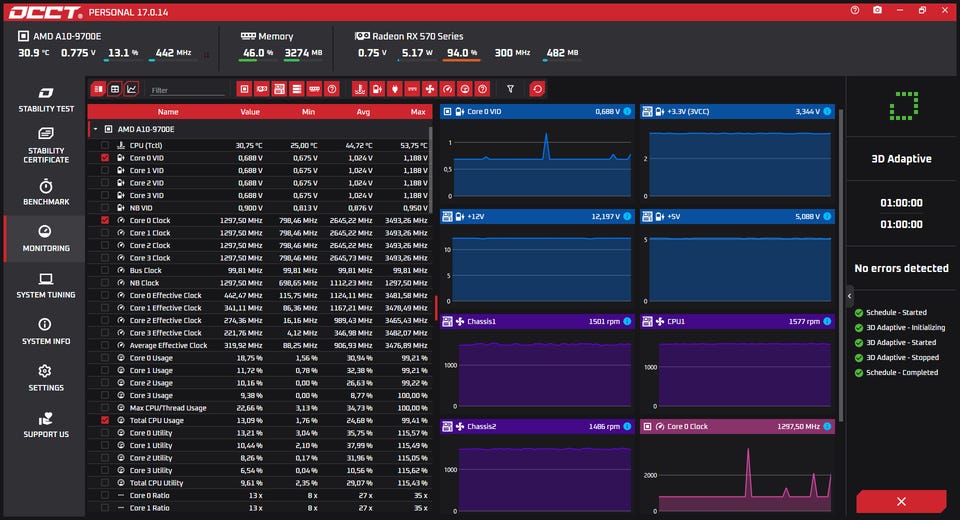The height and width of the screenshot is (520, 960).
Task: Open info for the CPU1 fan graph
Action: (827, 322)
